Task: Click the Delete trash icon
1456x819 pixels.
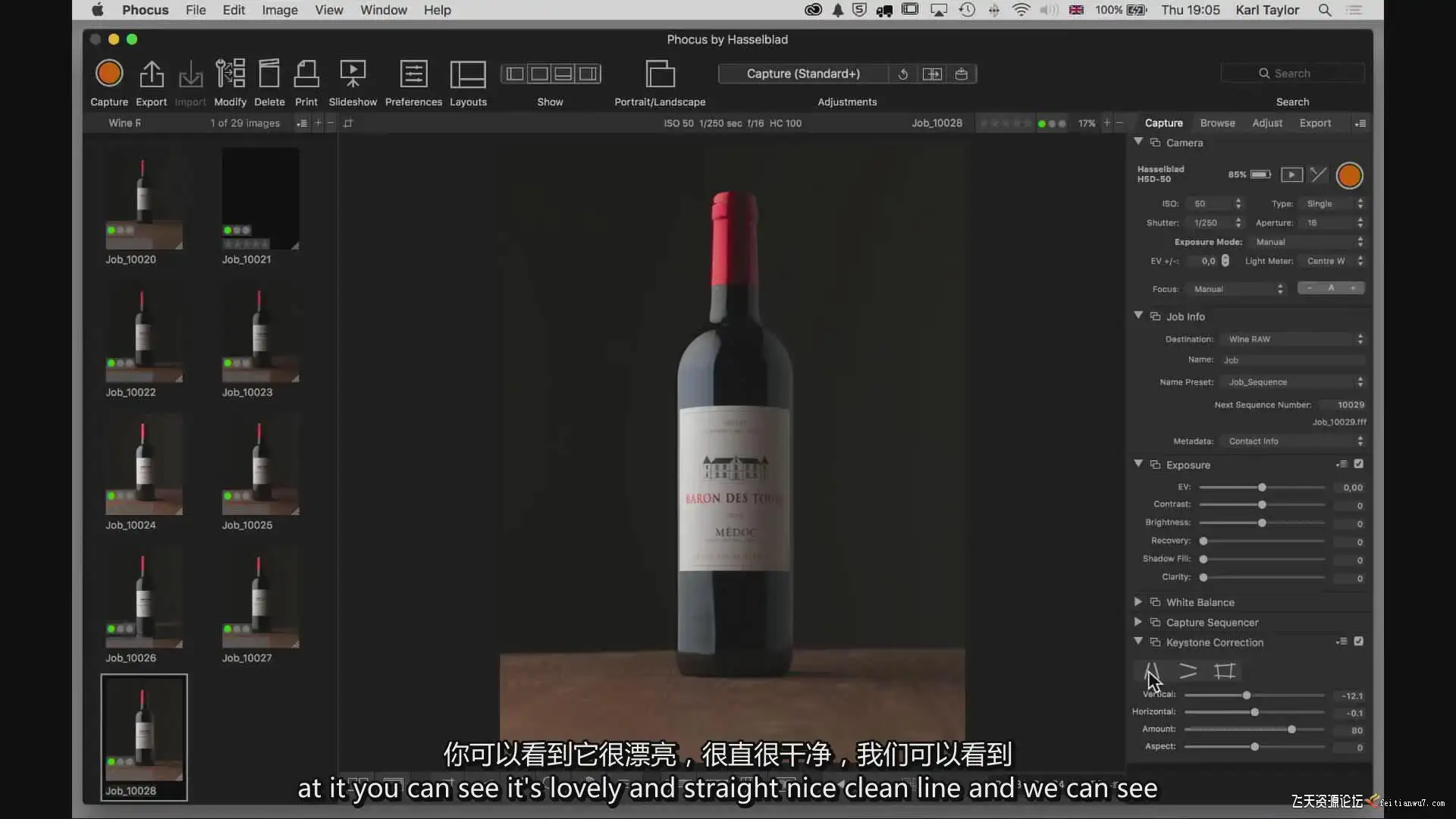Action: coord(269,74)
